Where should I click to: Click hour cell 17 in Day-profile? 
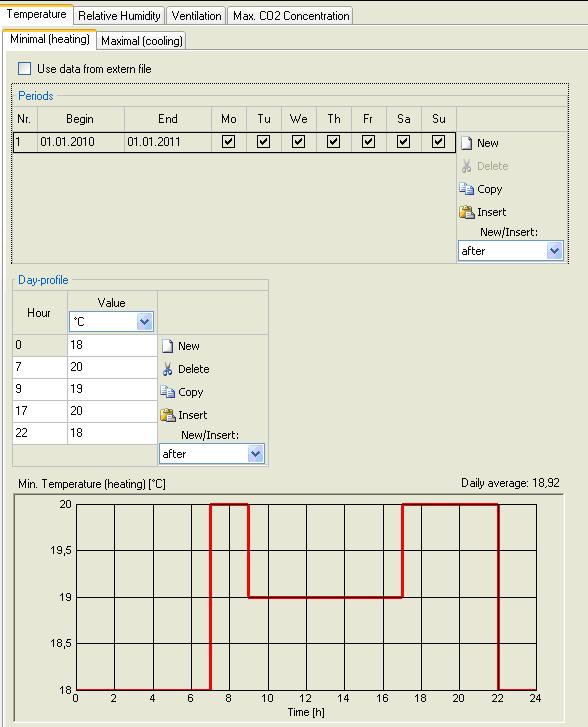tap(40, 411)
